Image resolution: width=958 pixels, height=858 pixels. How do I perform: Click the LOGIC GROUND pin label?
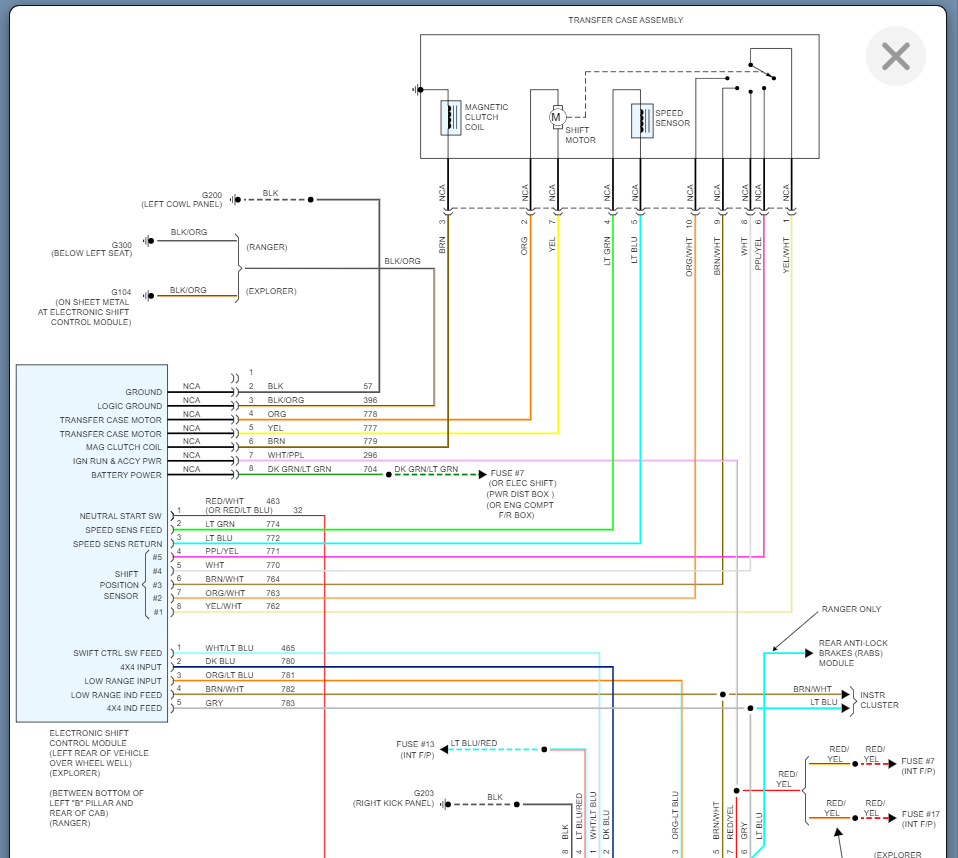(x=130, y=406)
